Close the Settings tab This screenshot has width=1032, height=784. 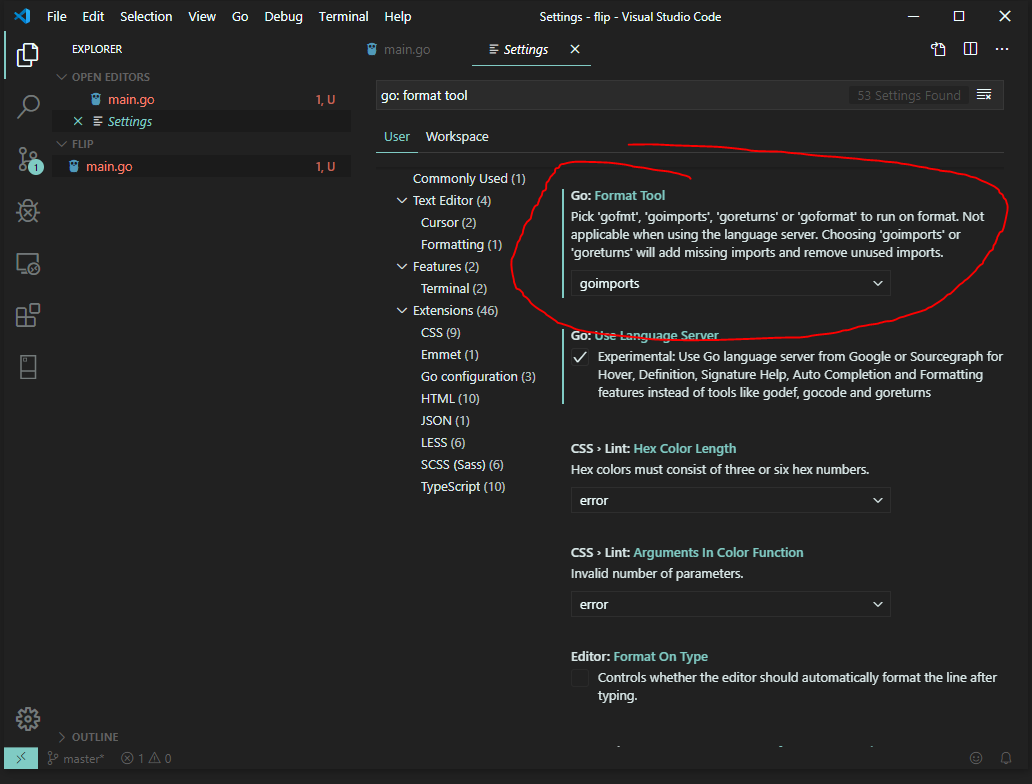575,49
